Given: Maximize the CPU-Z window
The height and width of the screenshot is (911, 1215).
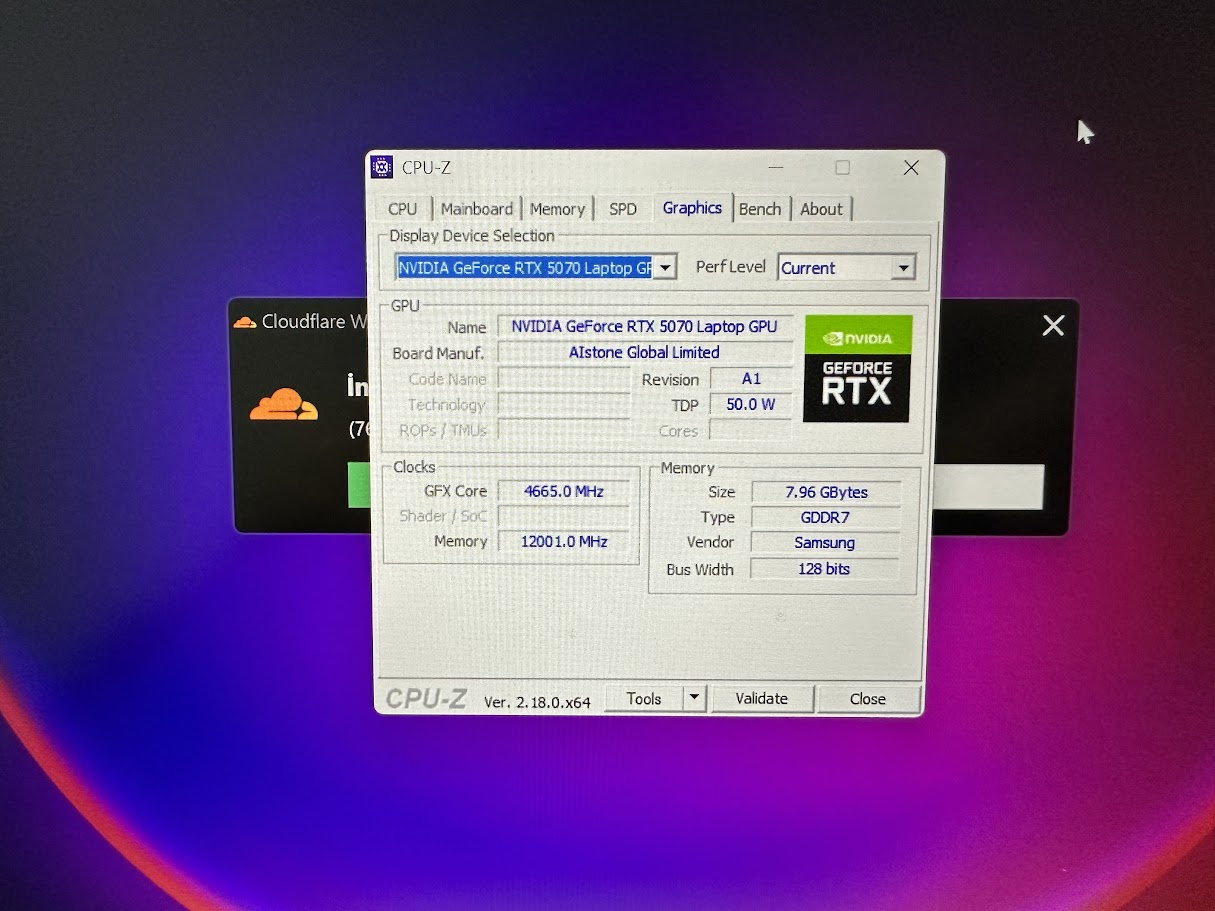Looking at the screenshot, I should click(x=842, y=168).
